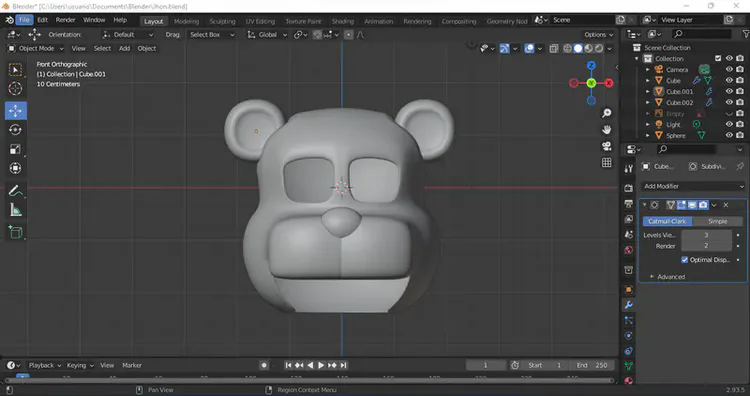Hide the Sphere object via its eye icon

point(729,135)
